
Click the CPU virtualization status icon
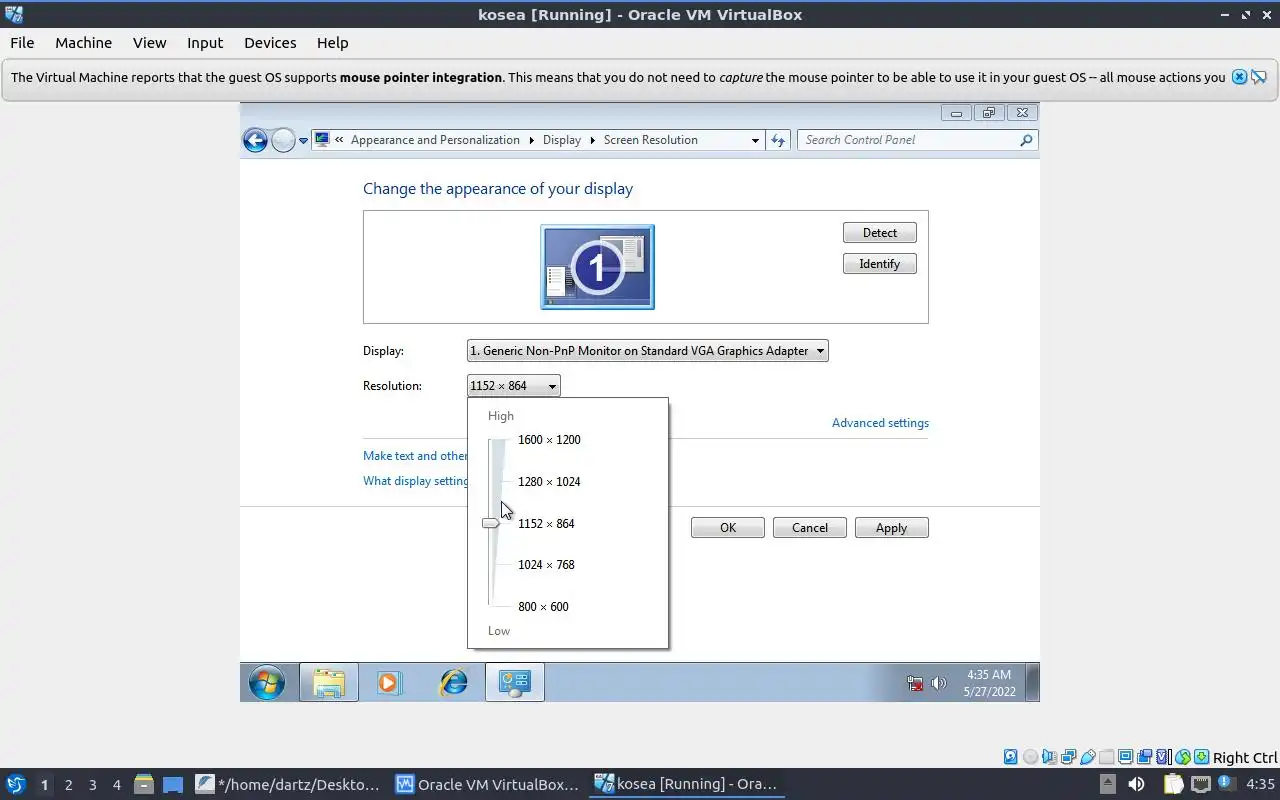[x=1163, y=757]
